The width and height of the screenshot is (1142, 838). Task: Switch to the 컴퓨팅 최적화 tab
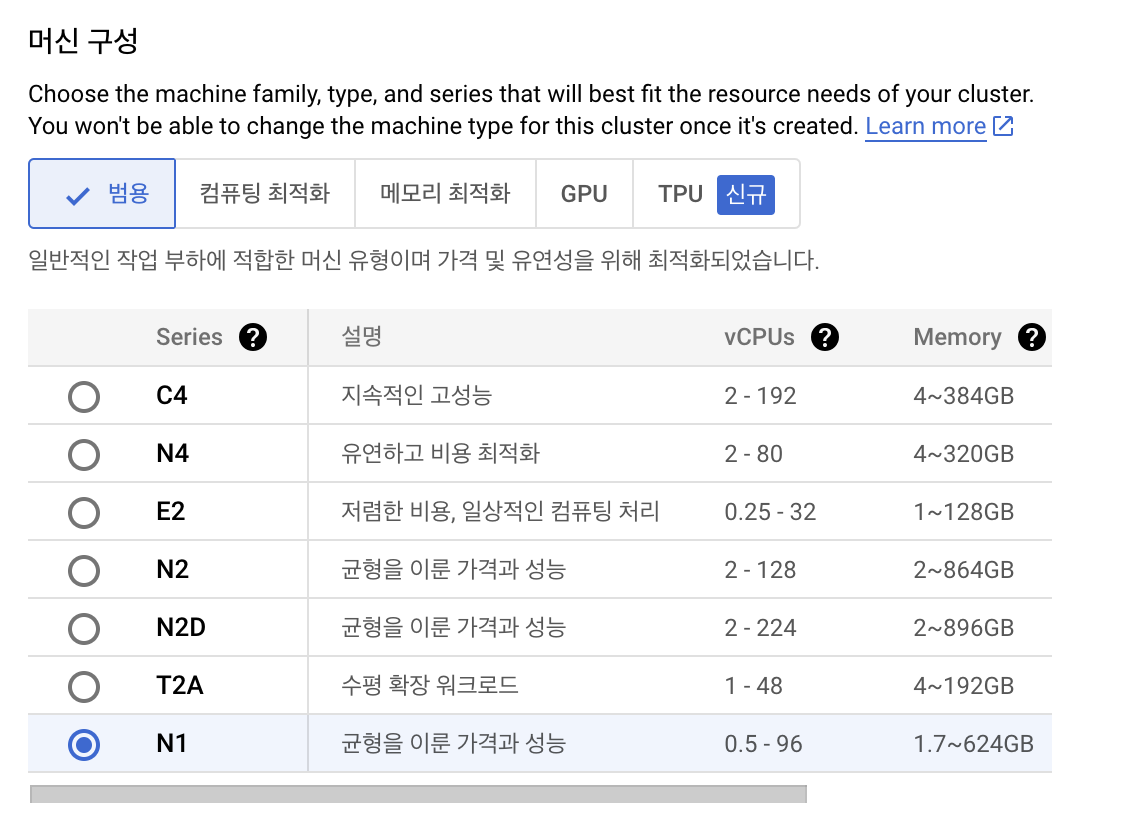click(264, 194)
